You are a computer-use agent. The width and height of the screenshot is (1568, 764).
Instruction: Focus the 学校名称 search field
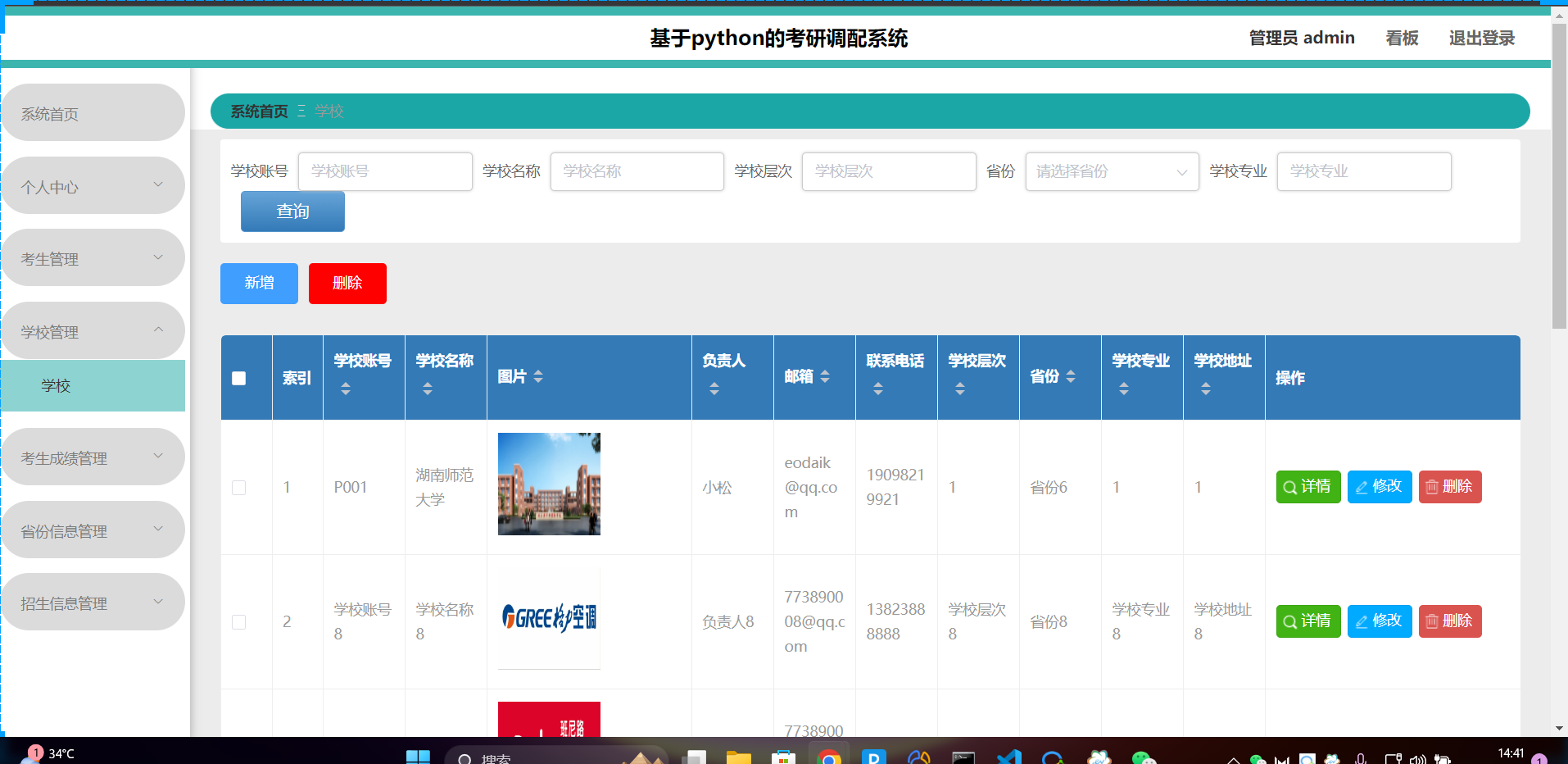[x=637, y=171]
